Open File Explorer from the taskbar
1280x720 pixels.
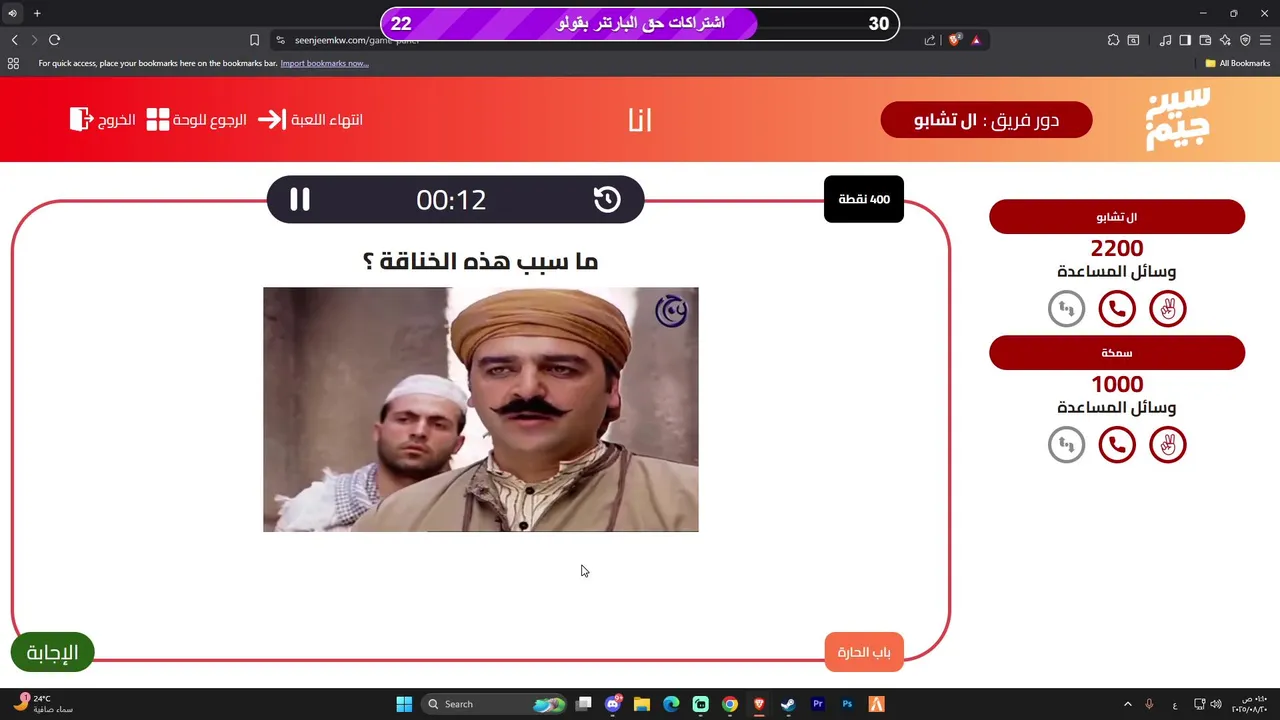(x=642, y=704)
